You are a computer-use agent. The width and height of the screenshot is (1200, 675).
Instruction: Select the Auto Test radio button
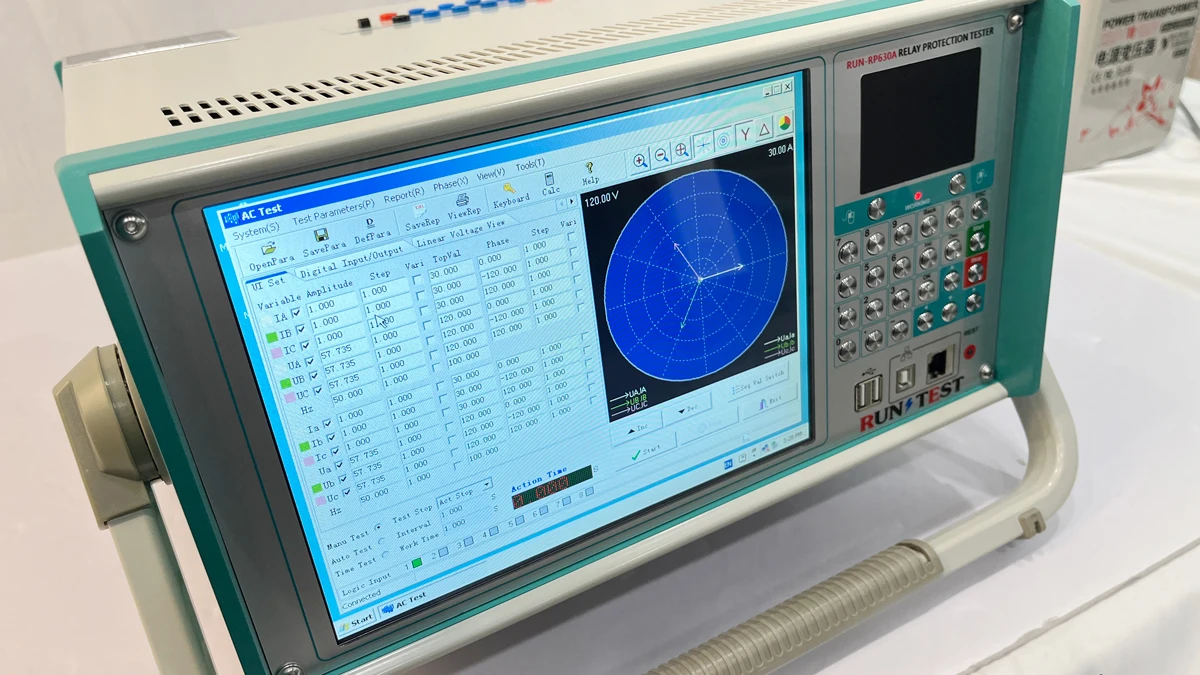[x=381, y=542]
